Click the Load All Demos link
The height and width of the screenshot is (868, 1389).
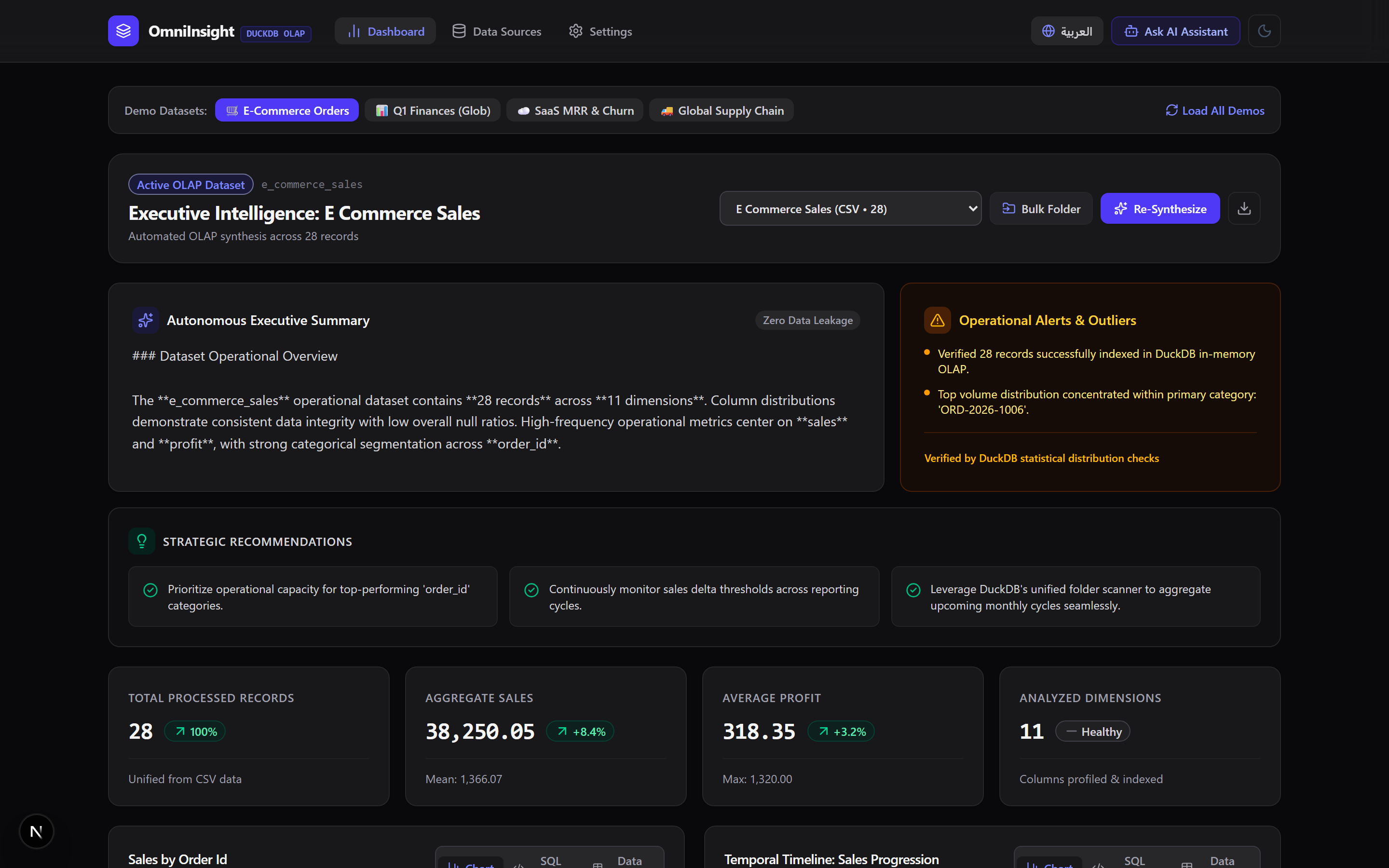[x=1215, y=110]
